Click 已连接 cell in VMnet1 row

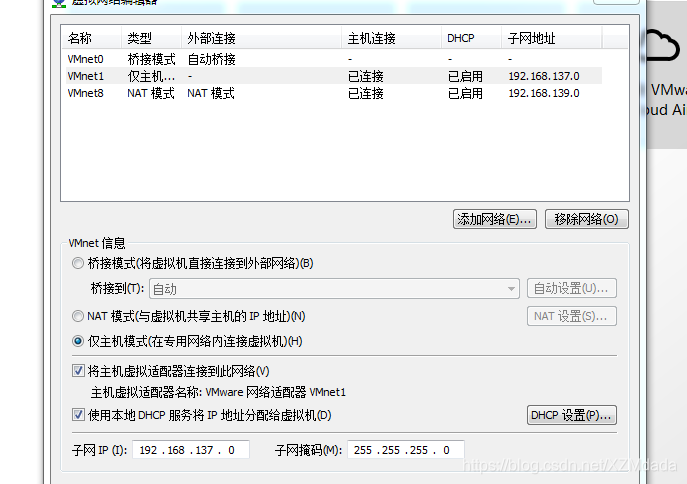(365, 76)
